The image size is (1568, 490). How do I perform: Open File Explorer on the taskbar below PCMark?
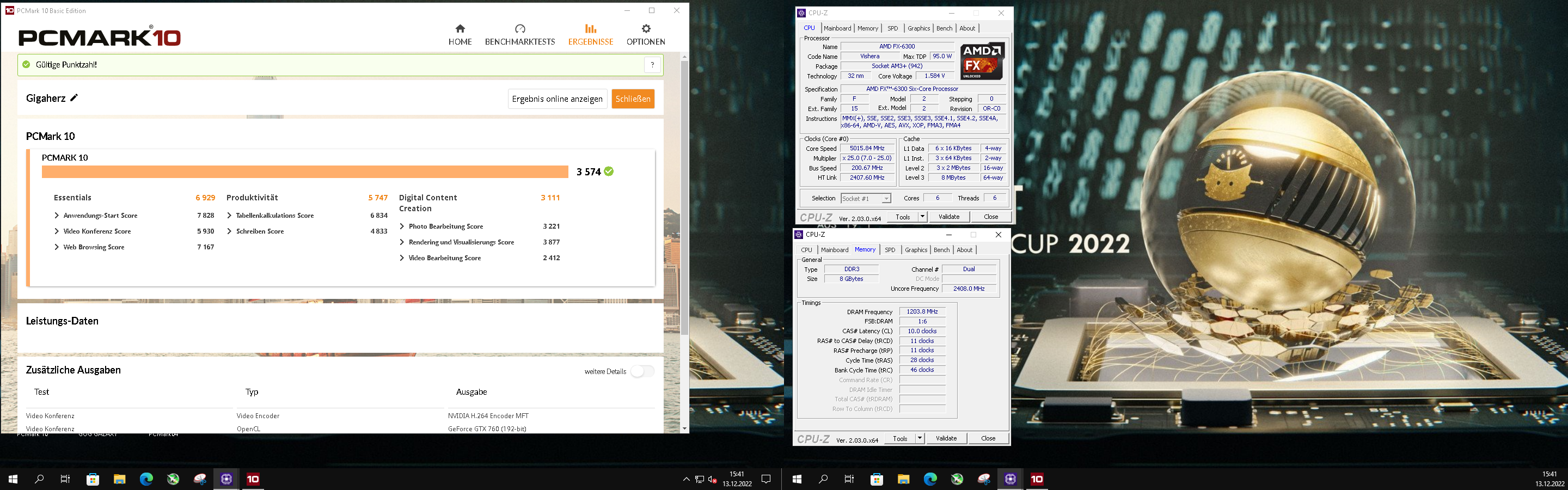pyautogui.click(x=119, y=479)
